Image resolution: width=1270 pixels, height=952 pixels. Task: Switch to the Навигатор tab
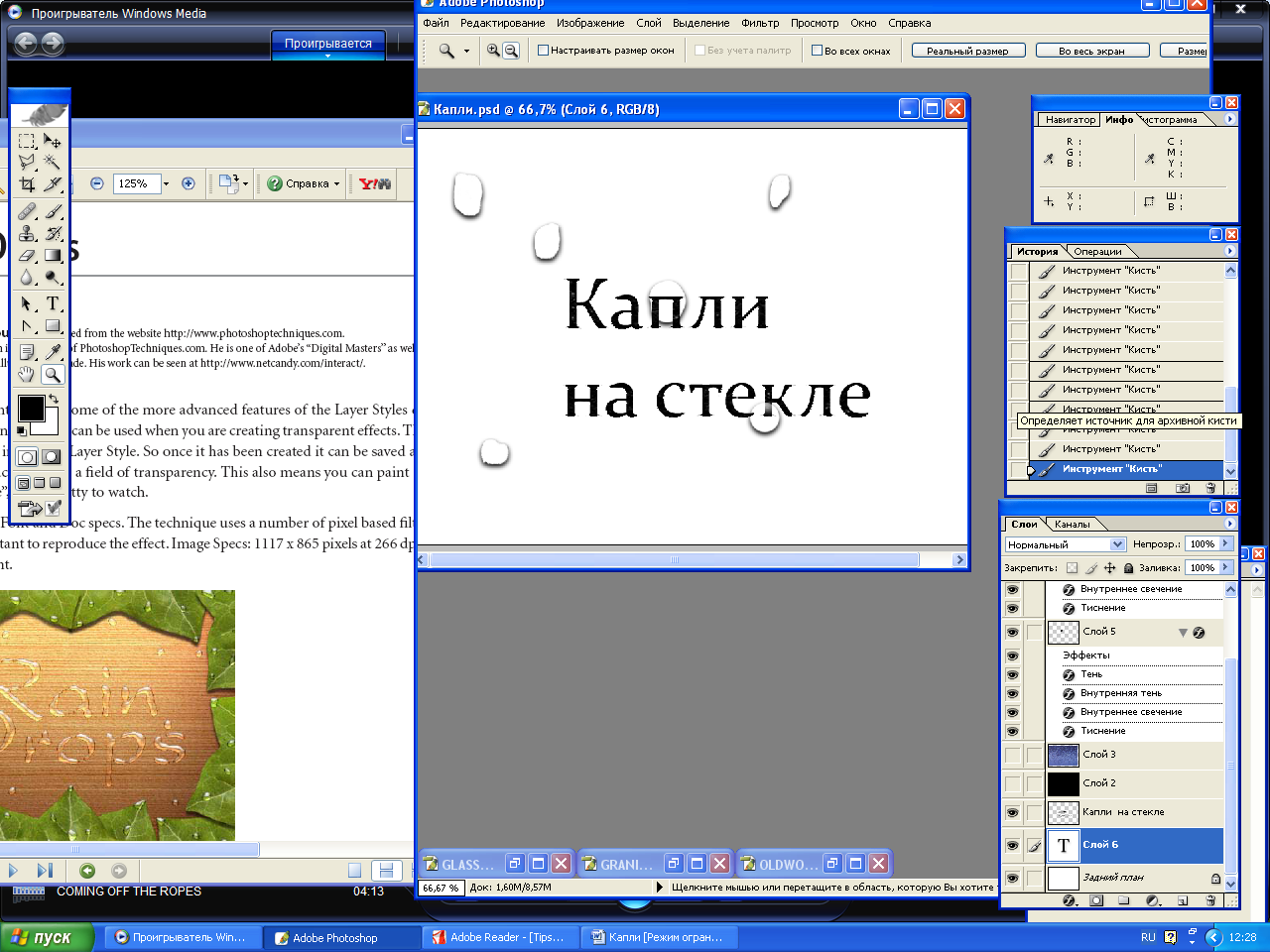(1071, 120)
